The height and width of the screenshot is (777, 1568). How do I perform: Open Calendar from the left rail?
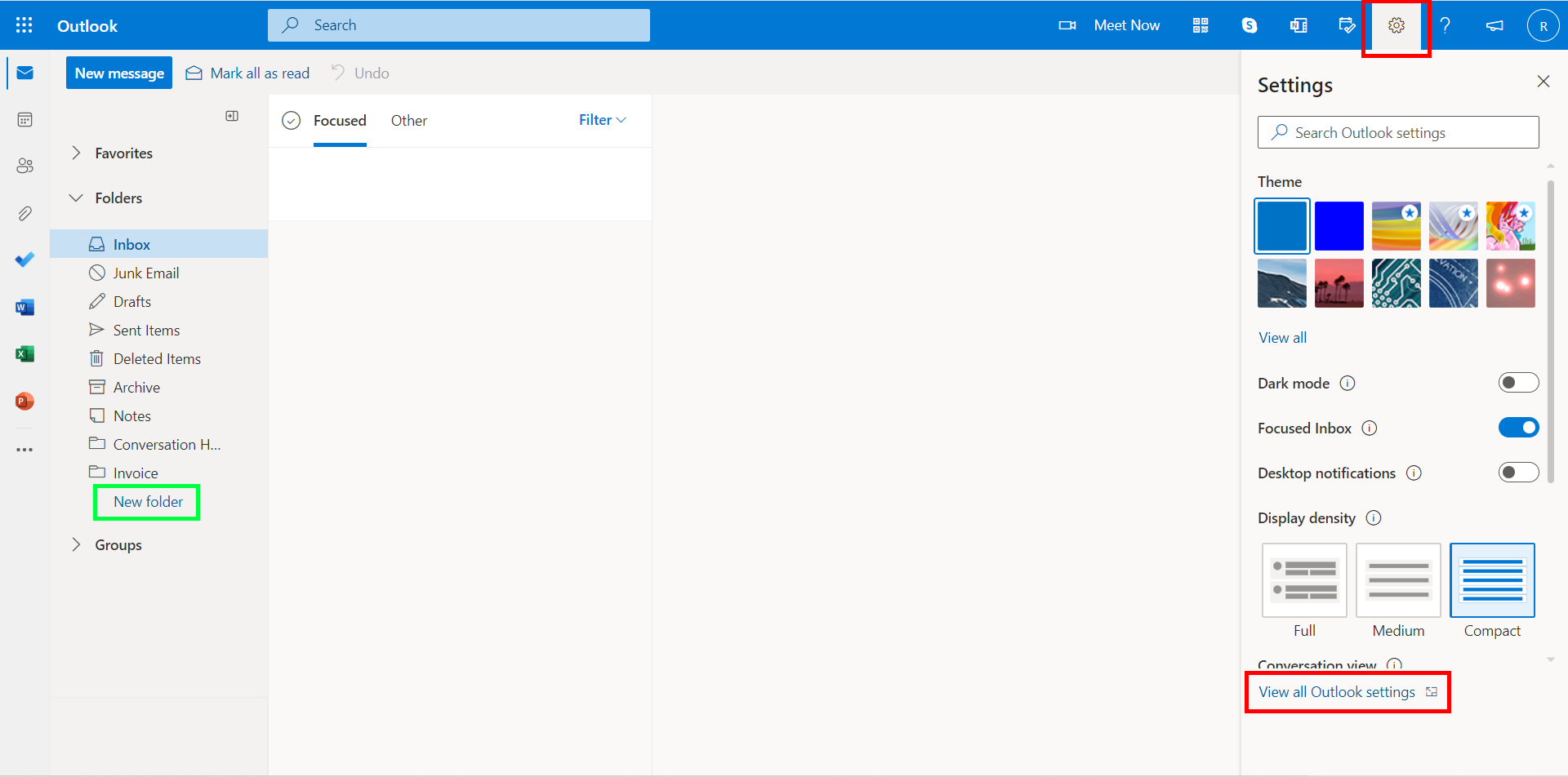coord(24,120)
